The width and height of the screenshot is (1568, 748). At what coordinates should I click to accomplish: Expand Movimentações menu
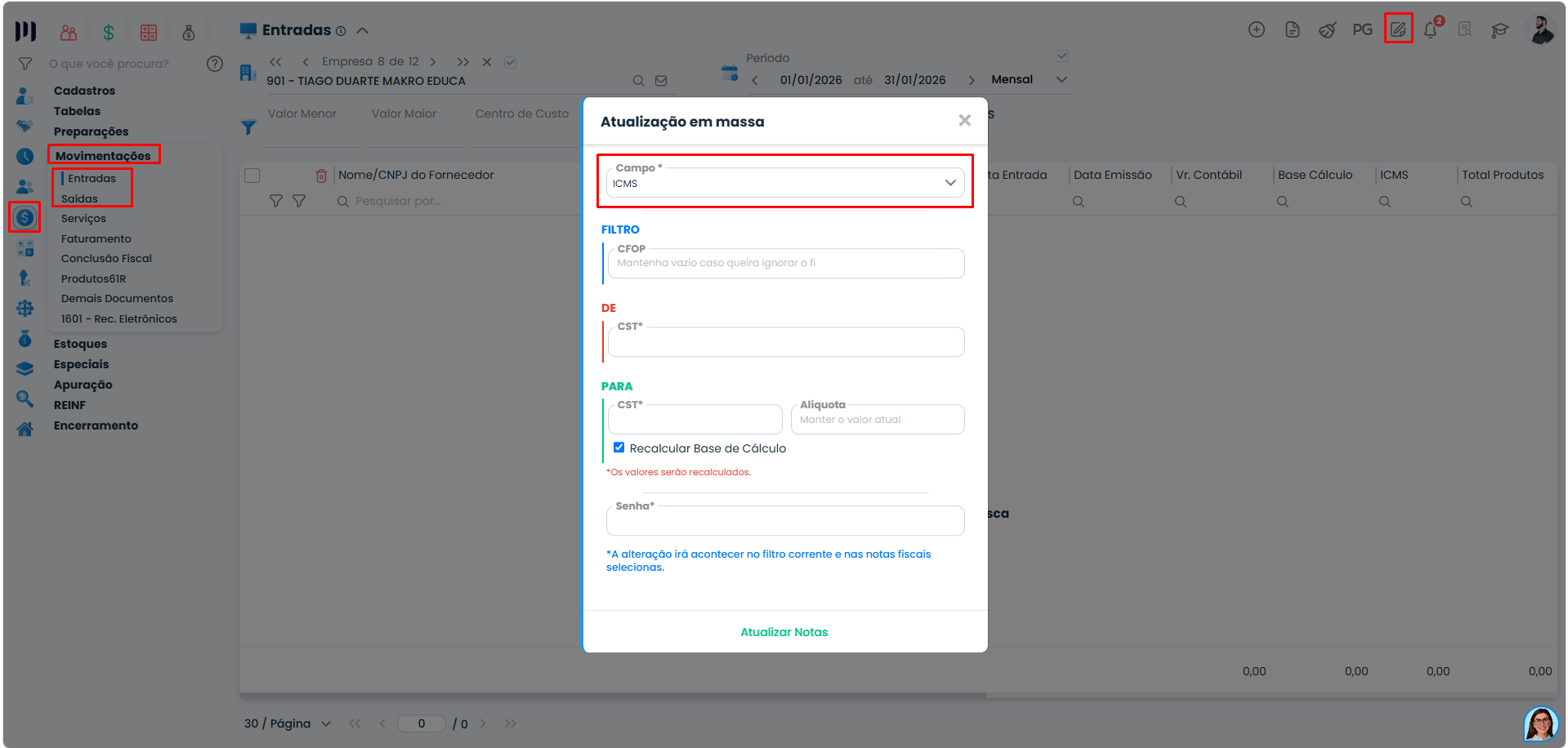[103, 156]
